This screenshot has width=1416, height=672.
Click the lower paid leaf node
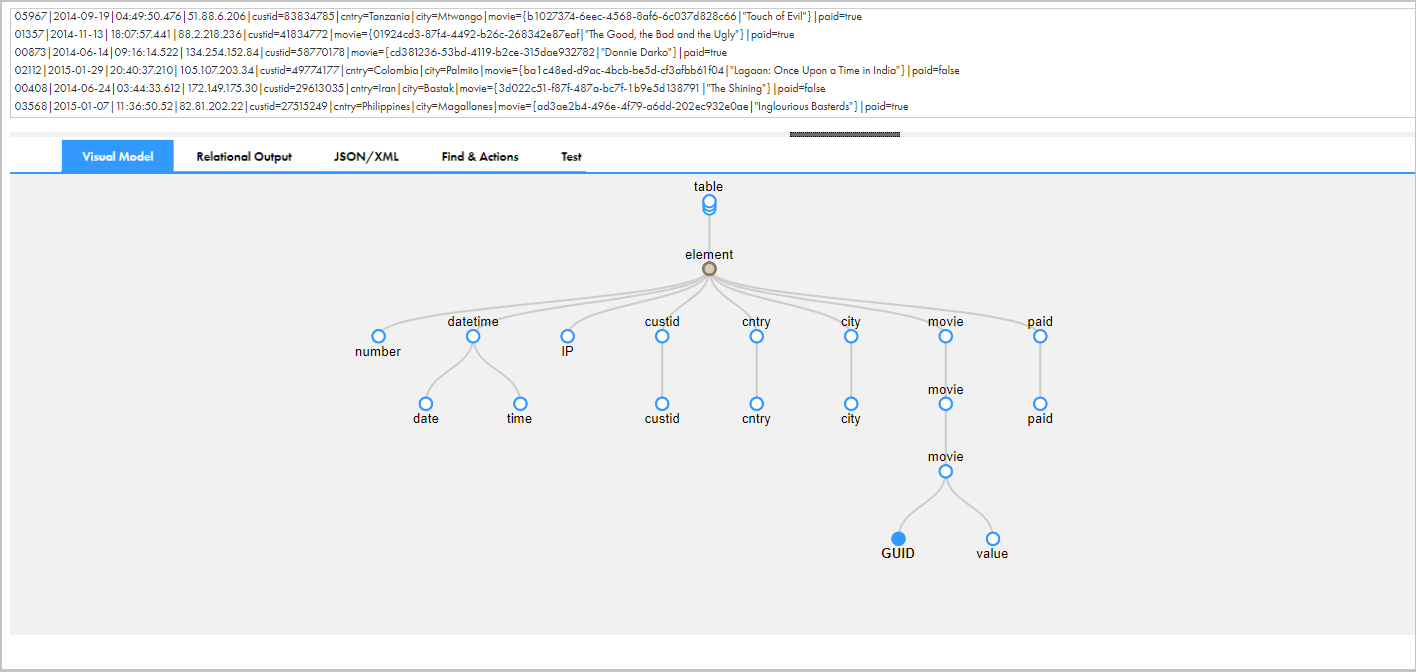click(x=1040, y=404)
